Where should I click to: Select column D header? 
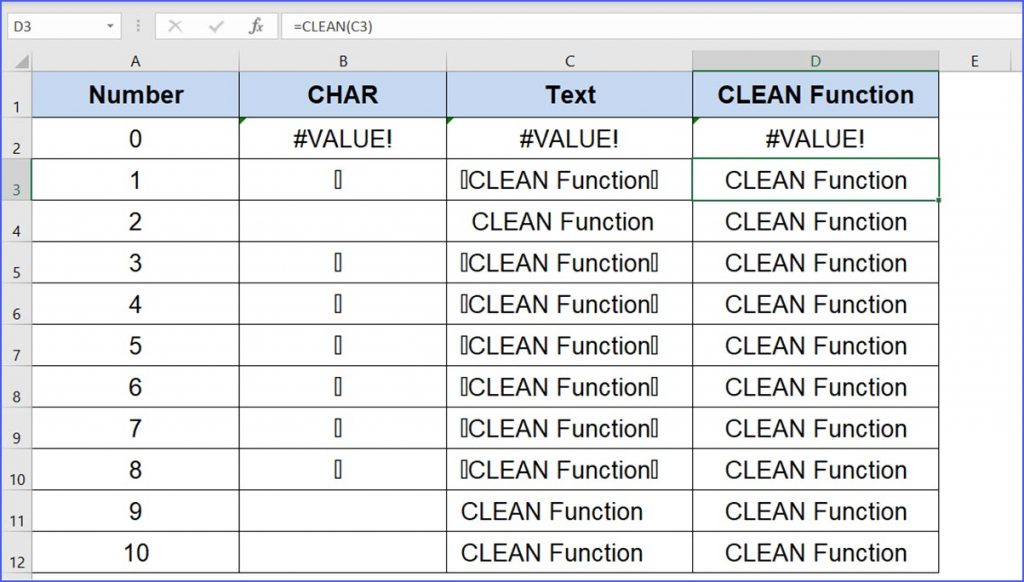[x=815, y=60]
